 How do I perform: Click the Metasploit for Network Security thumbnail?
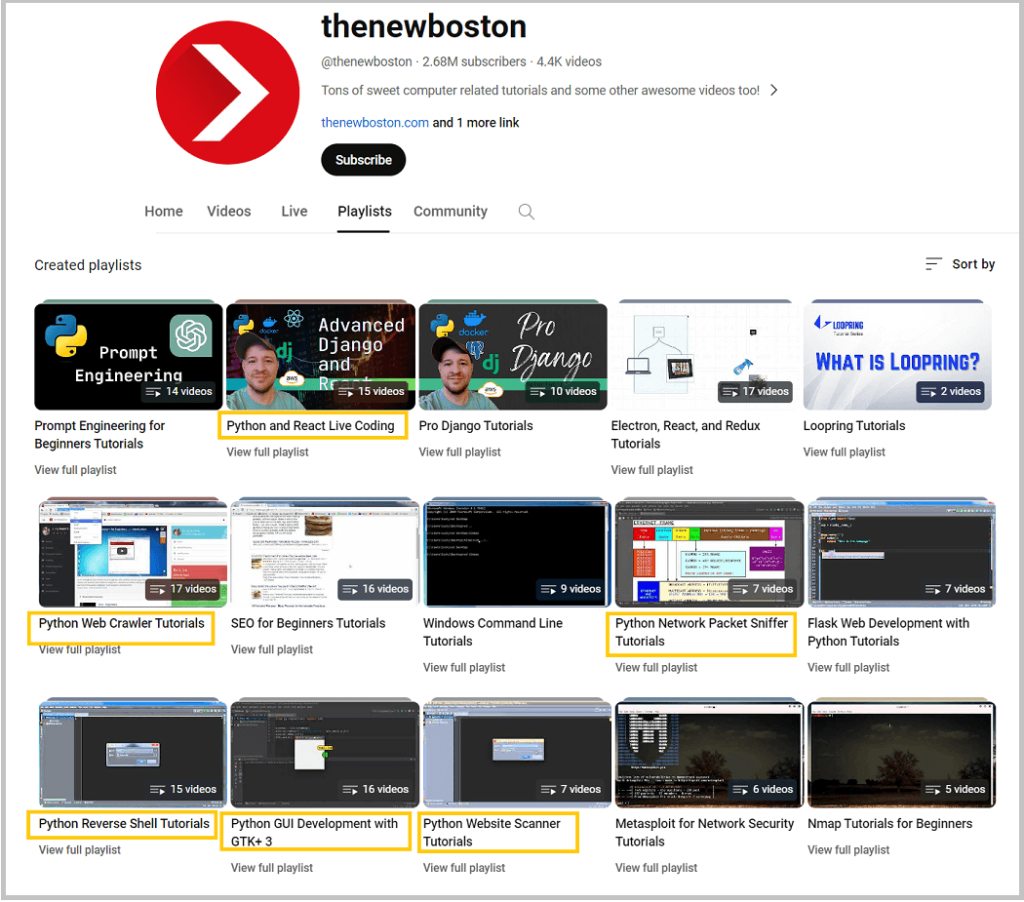click(x=705, y=752)
